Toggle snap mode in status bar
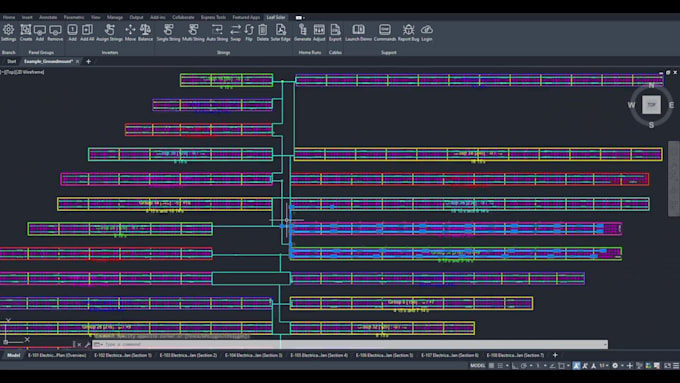This screenshot has width=680, height=383. click(x=500, y=366)
